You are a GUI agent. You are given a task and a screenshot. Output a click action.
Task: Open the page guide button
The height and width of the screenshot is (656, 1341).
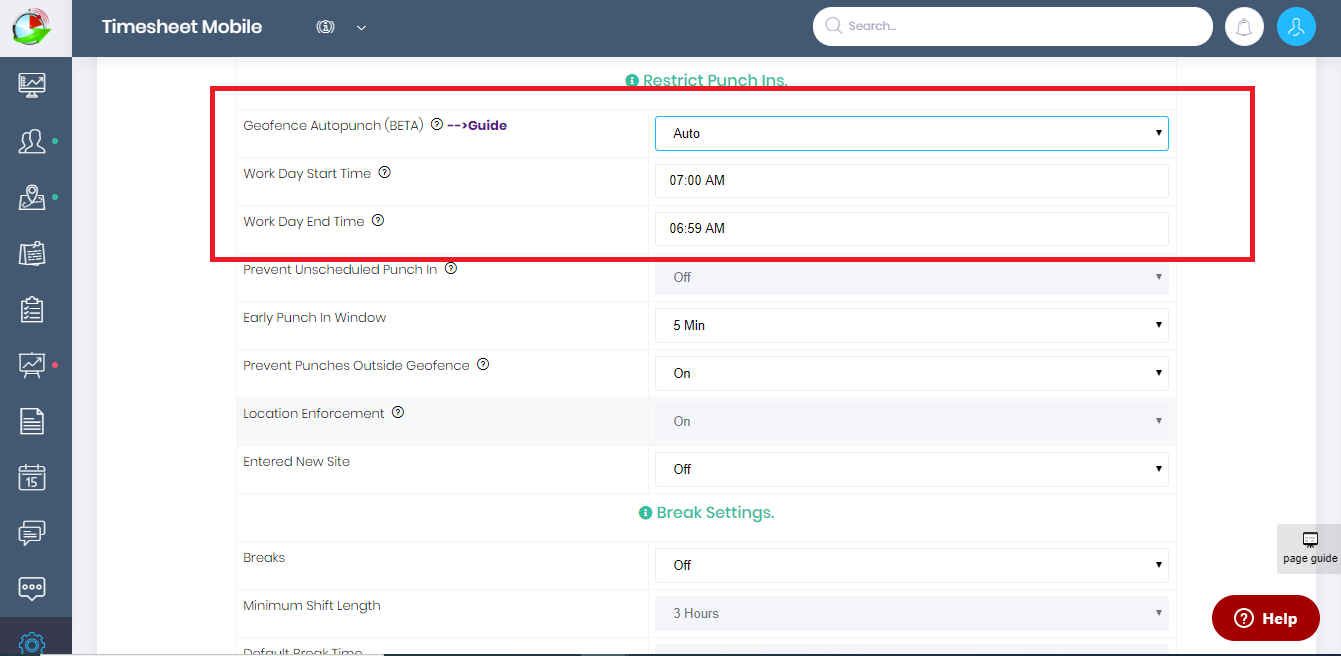(x=1309, y=548)
